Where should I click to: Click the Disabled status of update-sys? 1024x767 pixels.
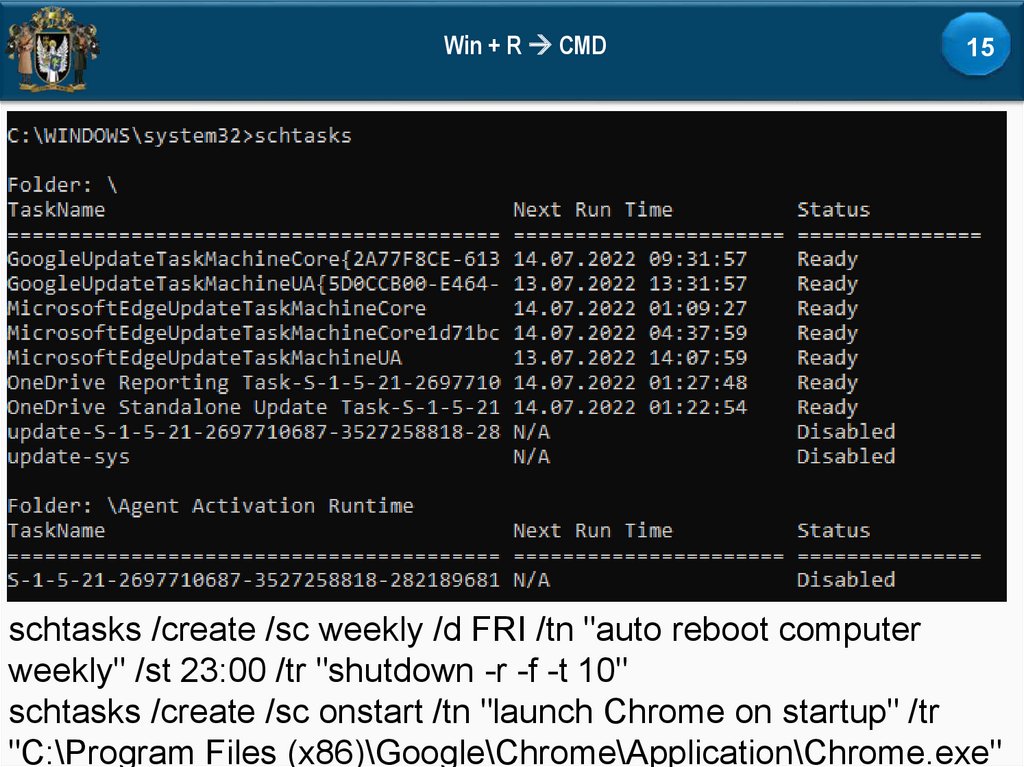pyautogui.click(x=845, y=456)
